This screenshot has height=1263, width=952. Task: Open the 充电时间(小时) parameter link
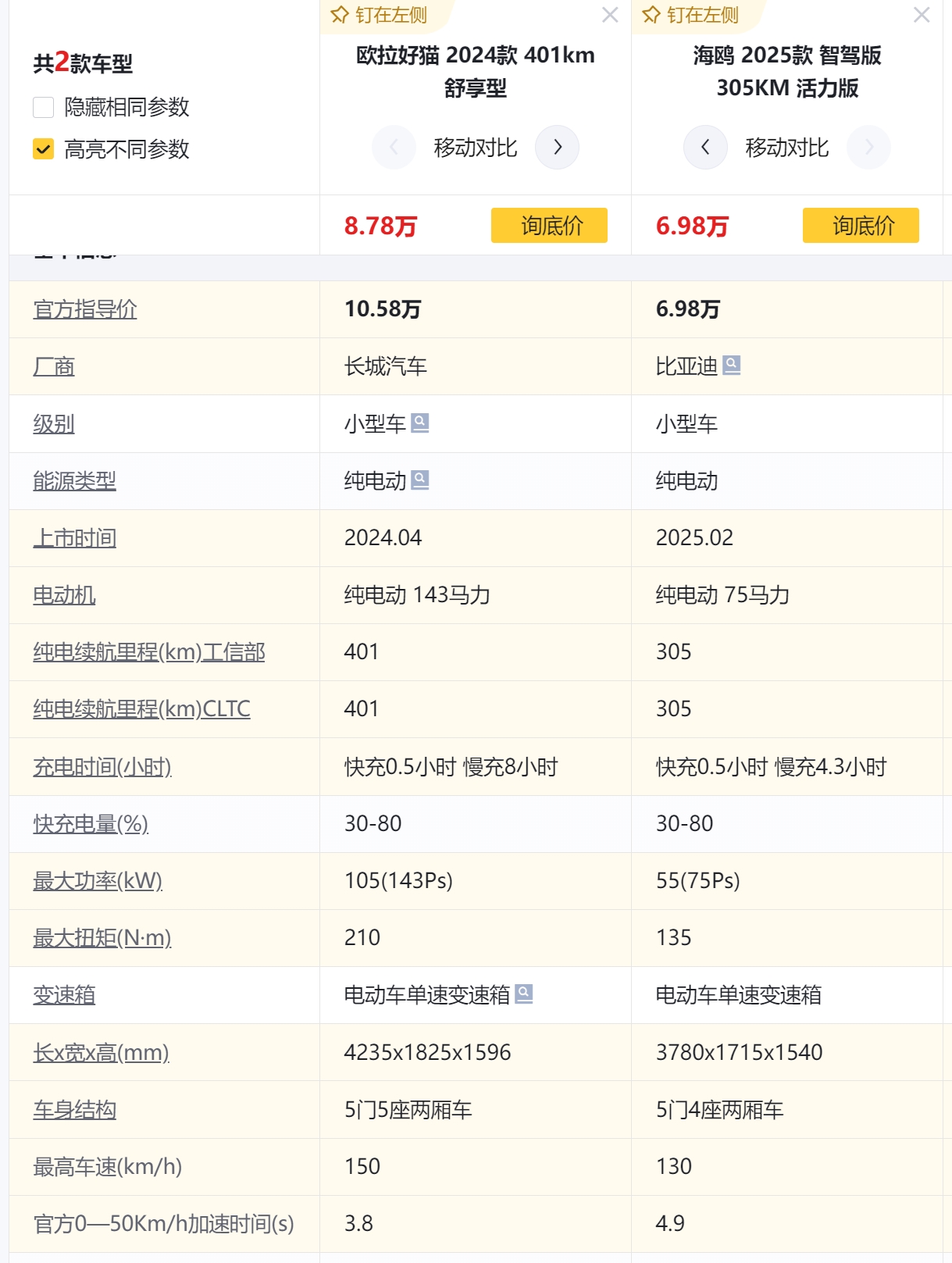click(102, 767)
